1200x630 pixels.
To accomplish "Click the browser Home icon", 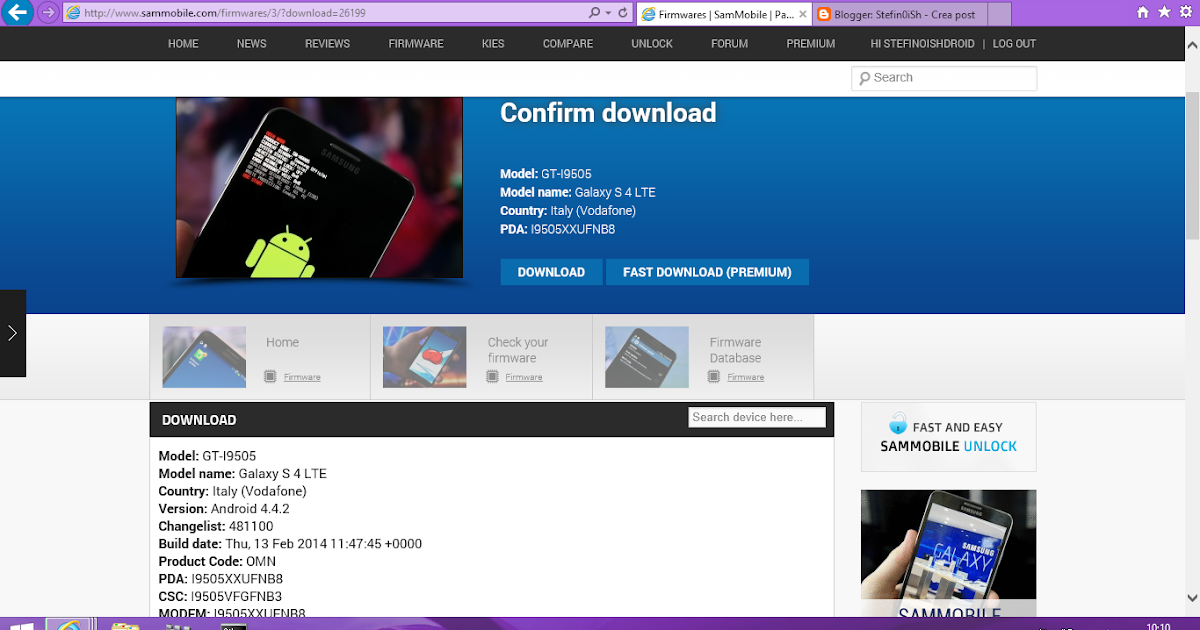I will point(1143,12).
